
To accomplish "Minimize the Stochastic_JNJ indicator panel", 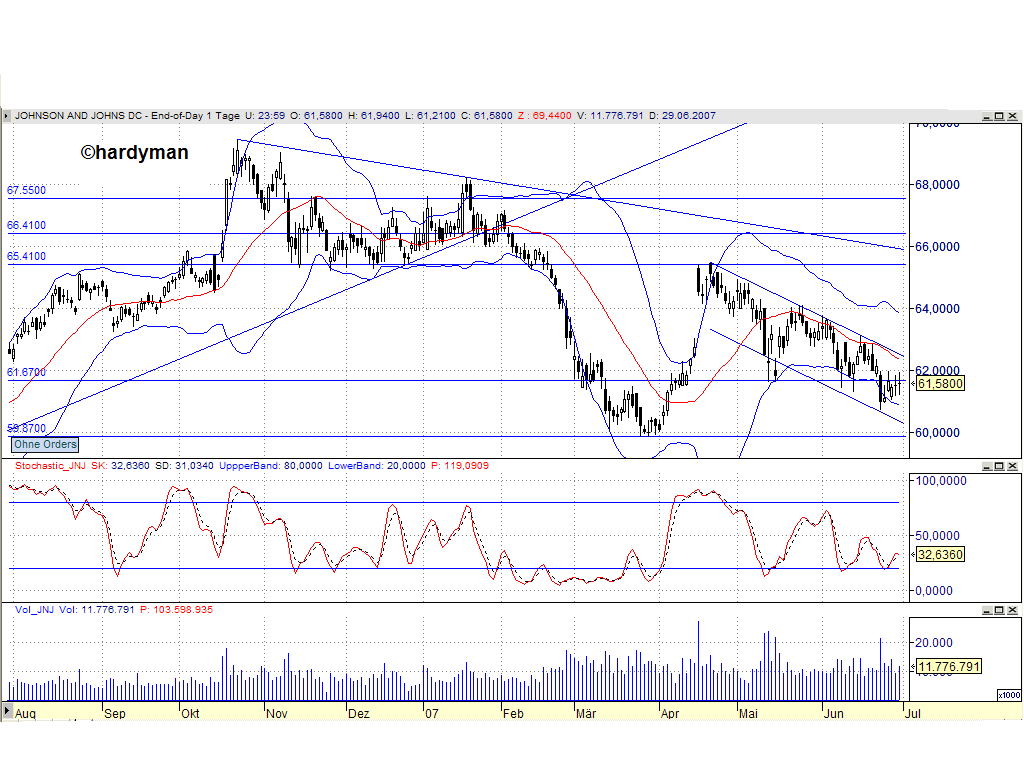I will (x=986, y=465).
